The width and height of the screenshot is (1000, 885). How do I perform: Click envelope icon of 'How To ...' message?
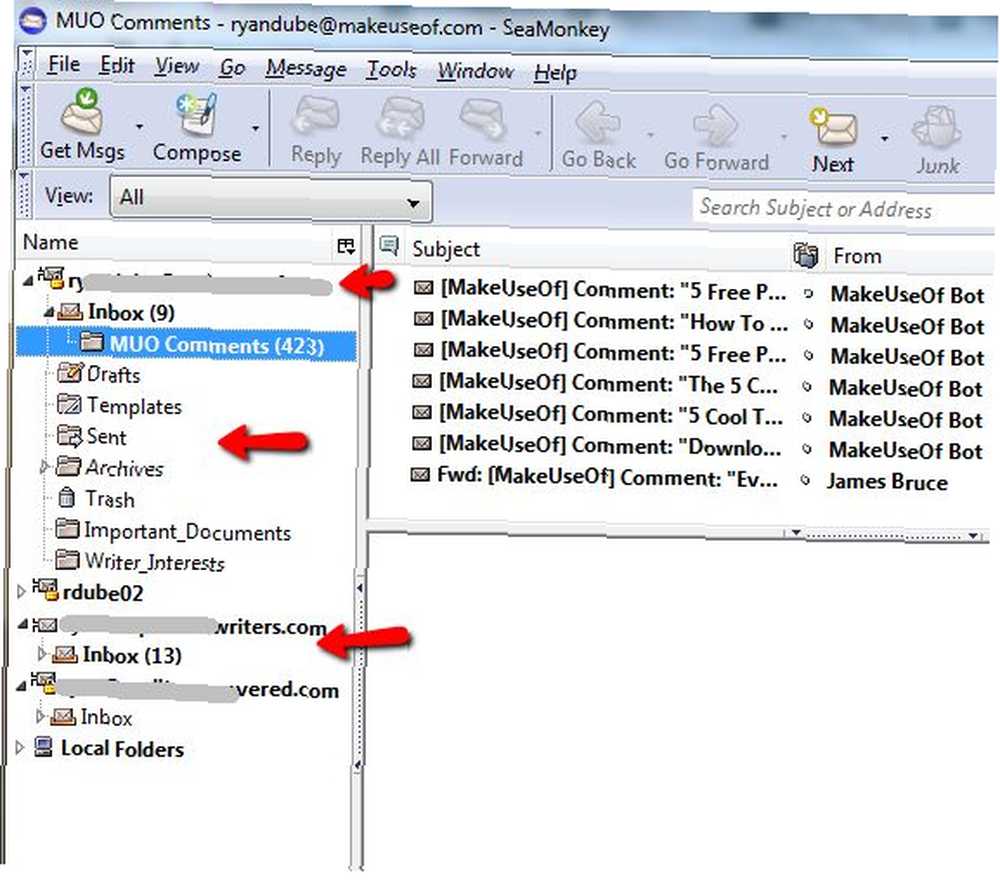coord(423,318)
